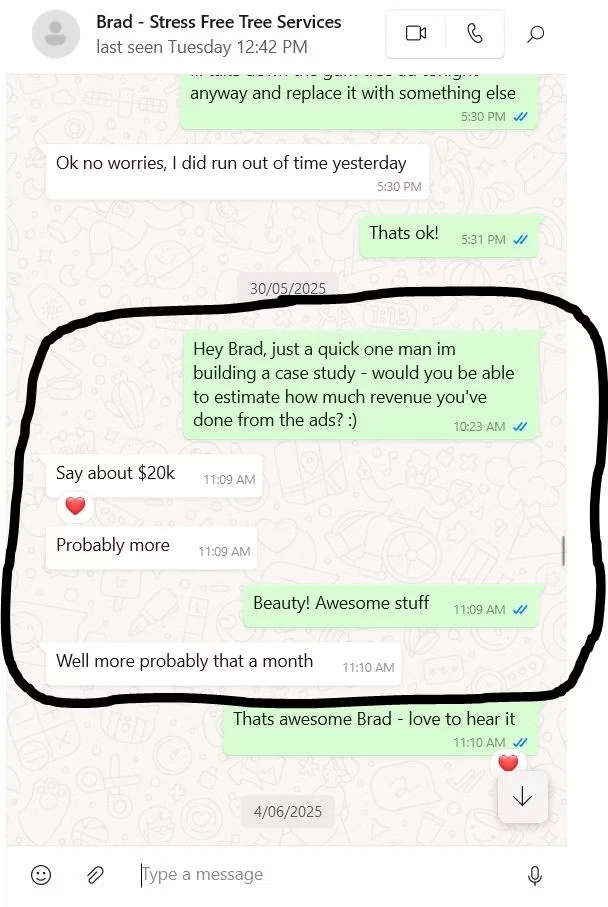The height and width of the screenshot is (907, 608).
Task: Click the heart reaction under 'Say about $20k'
Action: tap(75, 506)
